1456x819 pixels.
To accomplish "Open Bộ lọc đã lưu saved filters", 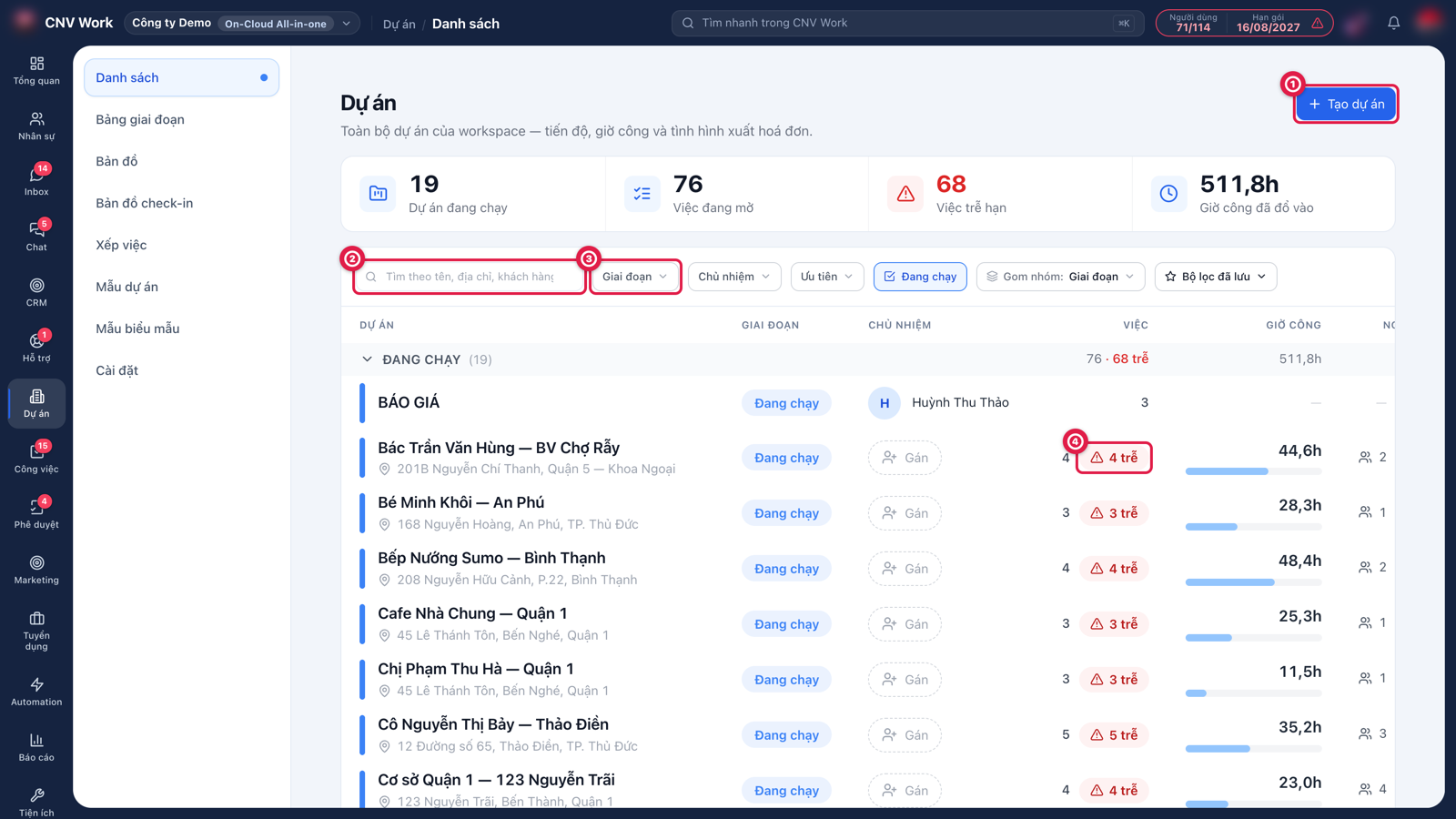I will [x=1216, y=277].
